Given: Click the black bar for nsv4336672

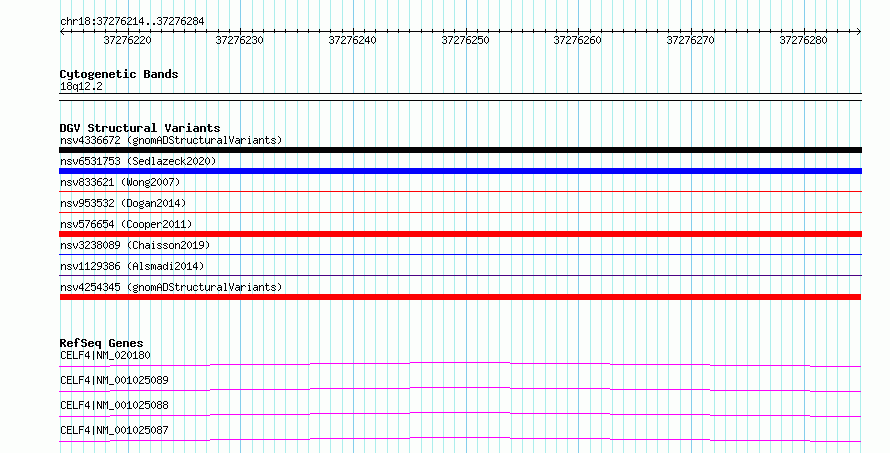Looking at the screenshot, I should click(x=460, y=150).
